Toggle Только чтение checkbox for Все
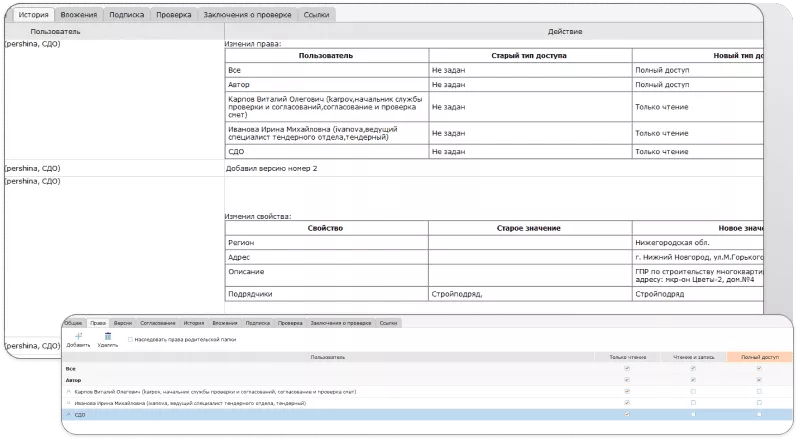 click(627, 369)
